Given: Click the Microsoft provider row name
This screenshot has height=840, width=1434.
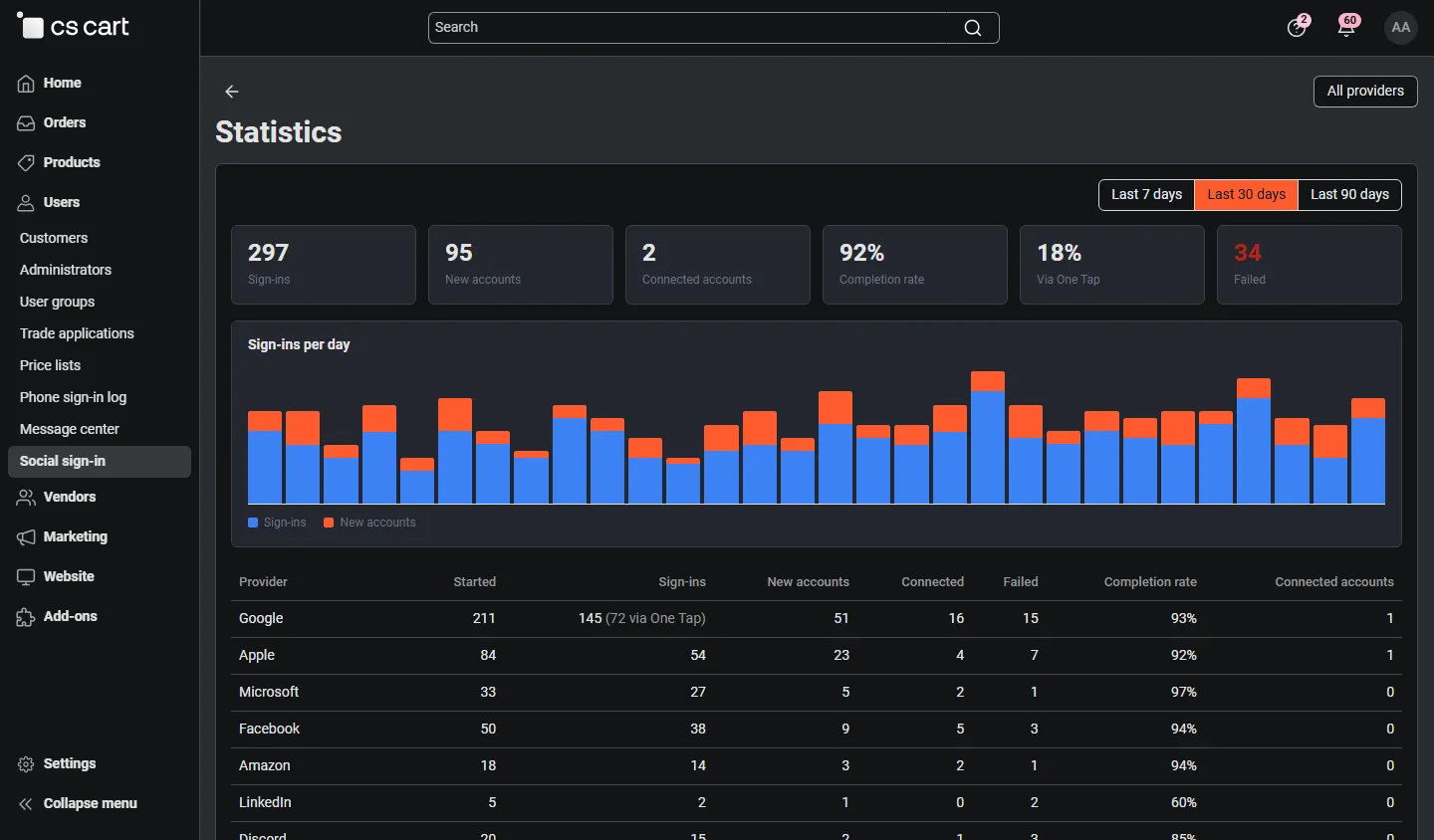Looking at the screenshot, I should [x=269, y=693].
